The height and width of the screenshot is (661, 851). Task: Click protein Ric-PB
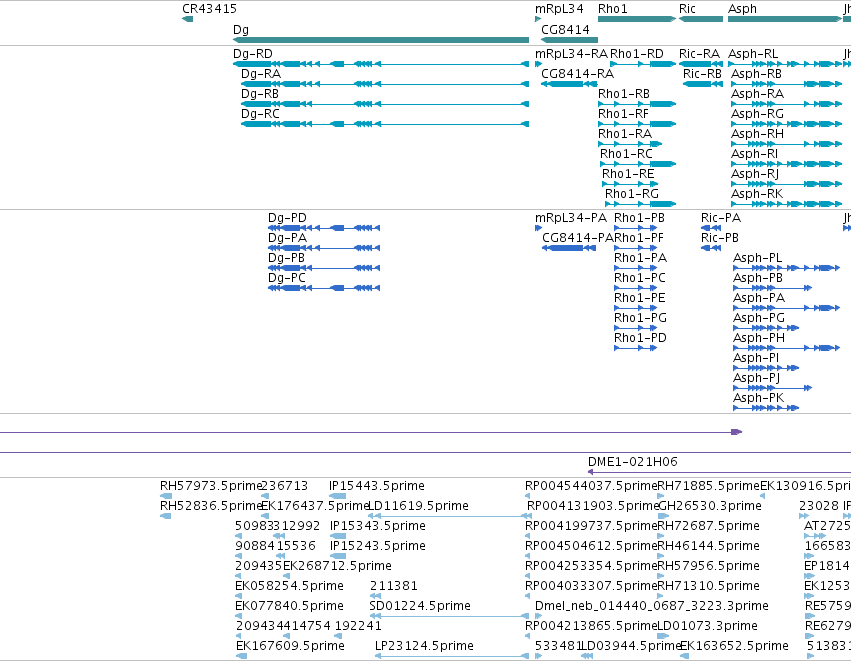pyautogui.click(x=711, y=248)
